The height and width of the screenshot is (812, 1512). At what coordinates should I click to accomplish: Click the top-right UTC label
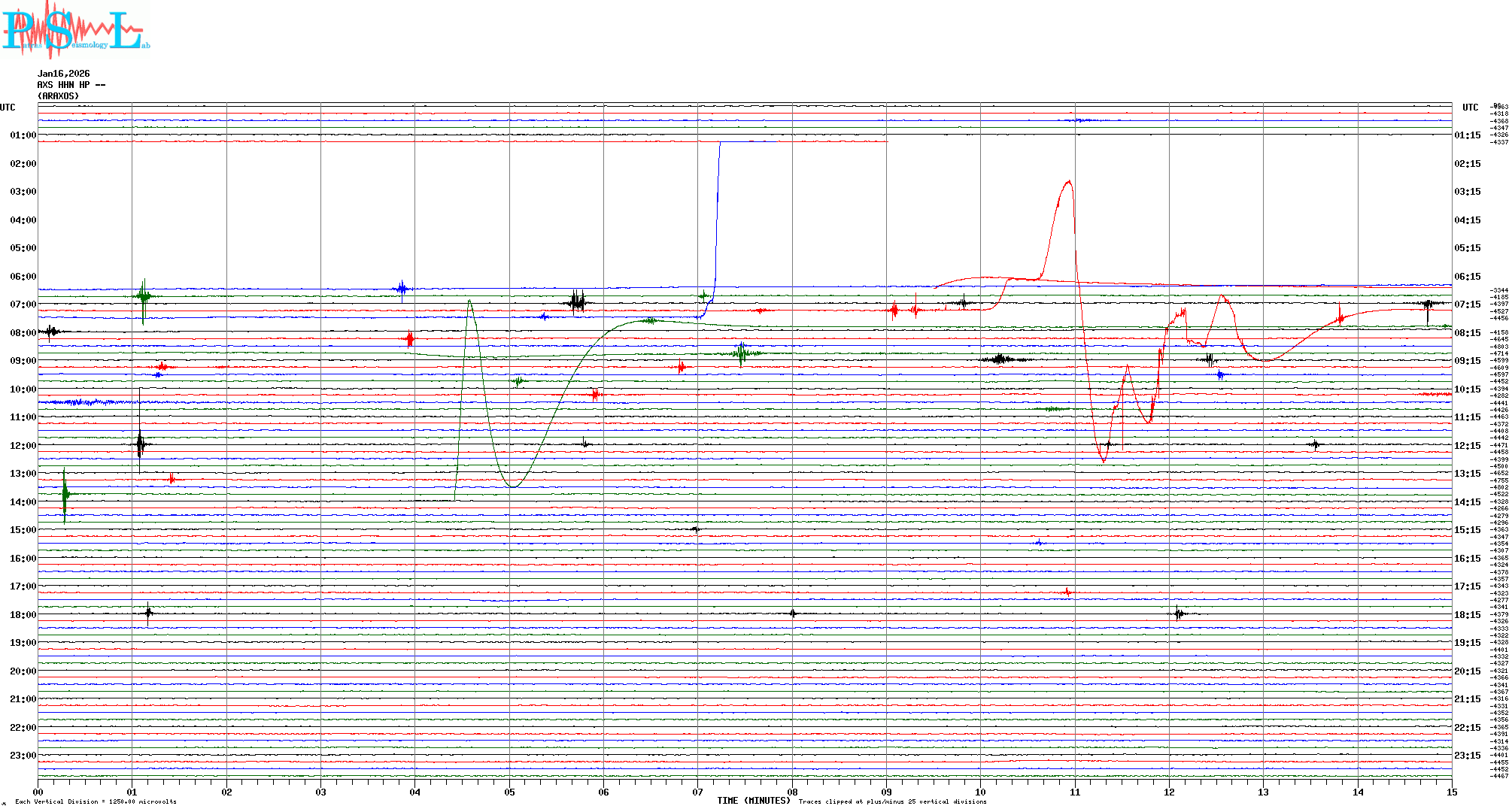click(1470, 108)
